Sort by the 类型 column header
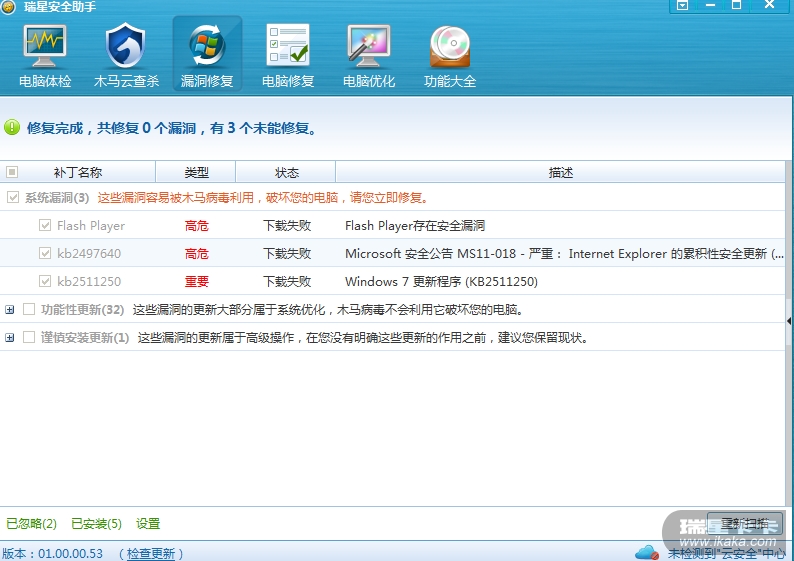794x561 pixels. [196, 172]
